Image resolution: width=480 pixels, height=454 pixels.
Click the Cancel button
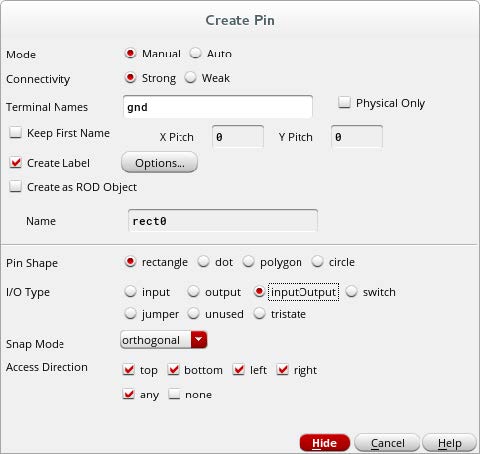point(387,443)
